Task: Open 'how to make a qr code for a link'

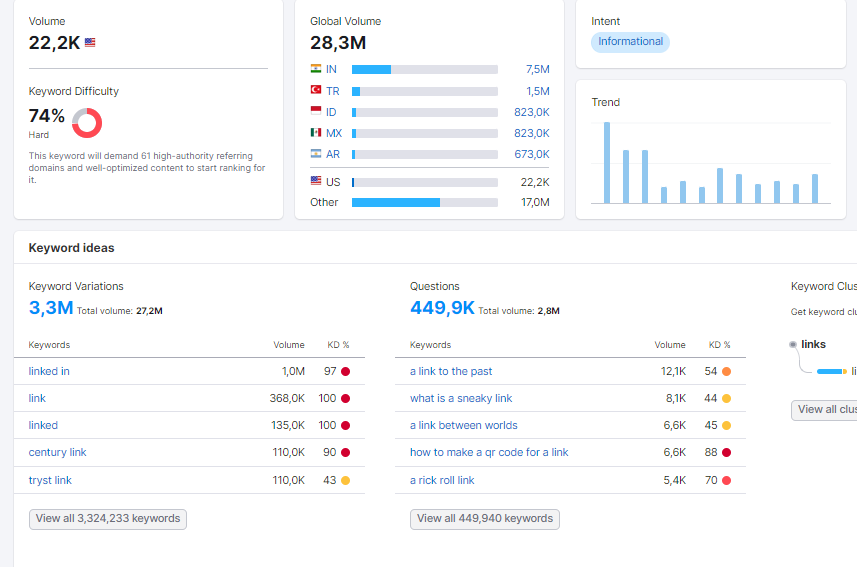Action: 489,452
